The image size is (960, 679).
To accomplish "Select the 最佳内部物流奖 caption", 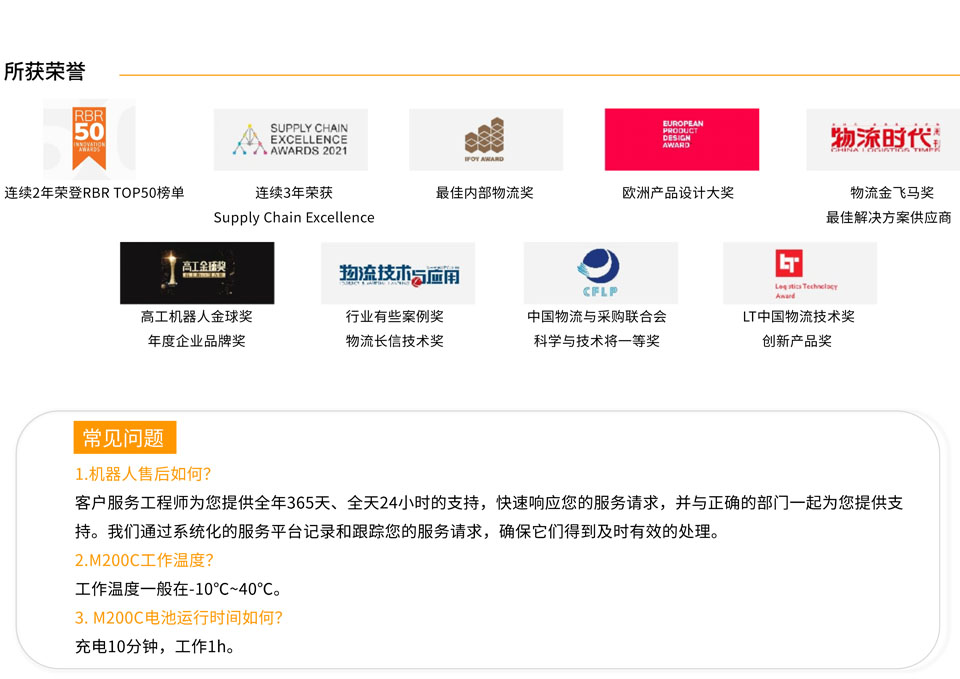I will pos(485,193).
